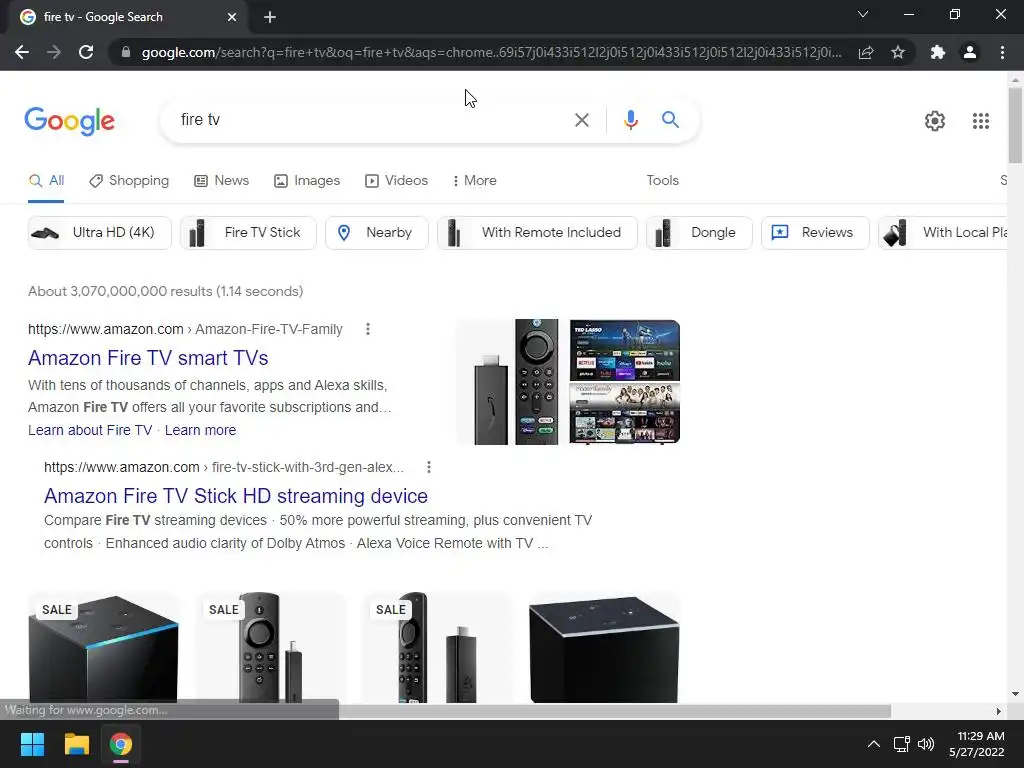Open search Tools options
1024x768 pixels.
point(662,181)
